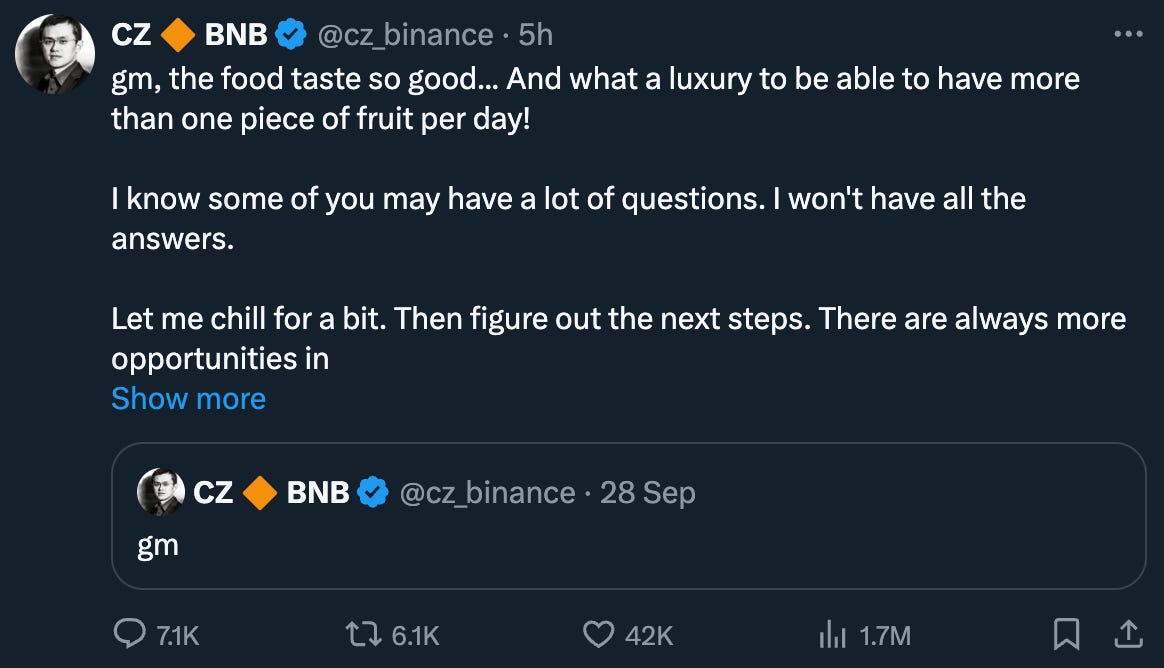Click the orange diamond in main tweet name
Viewport: 1164px width, 668px height.
pyautogui.click(x=178, y=35)
